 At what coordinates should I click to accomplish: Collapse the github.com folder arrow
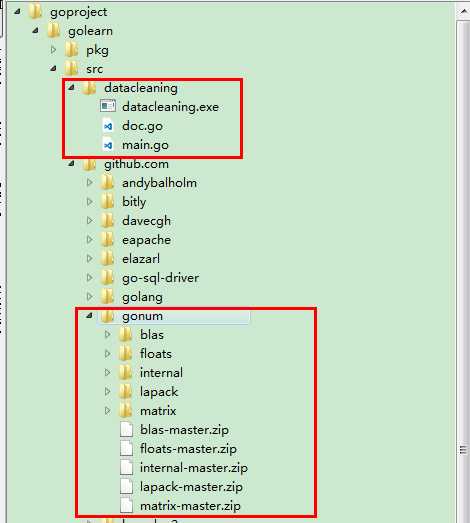pyautogui.click(x=71, y=164)
